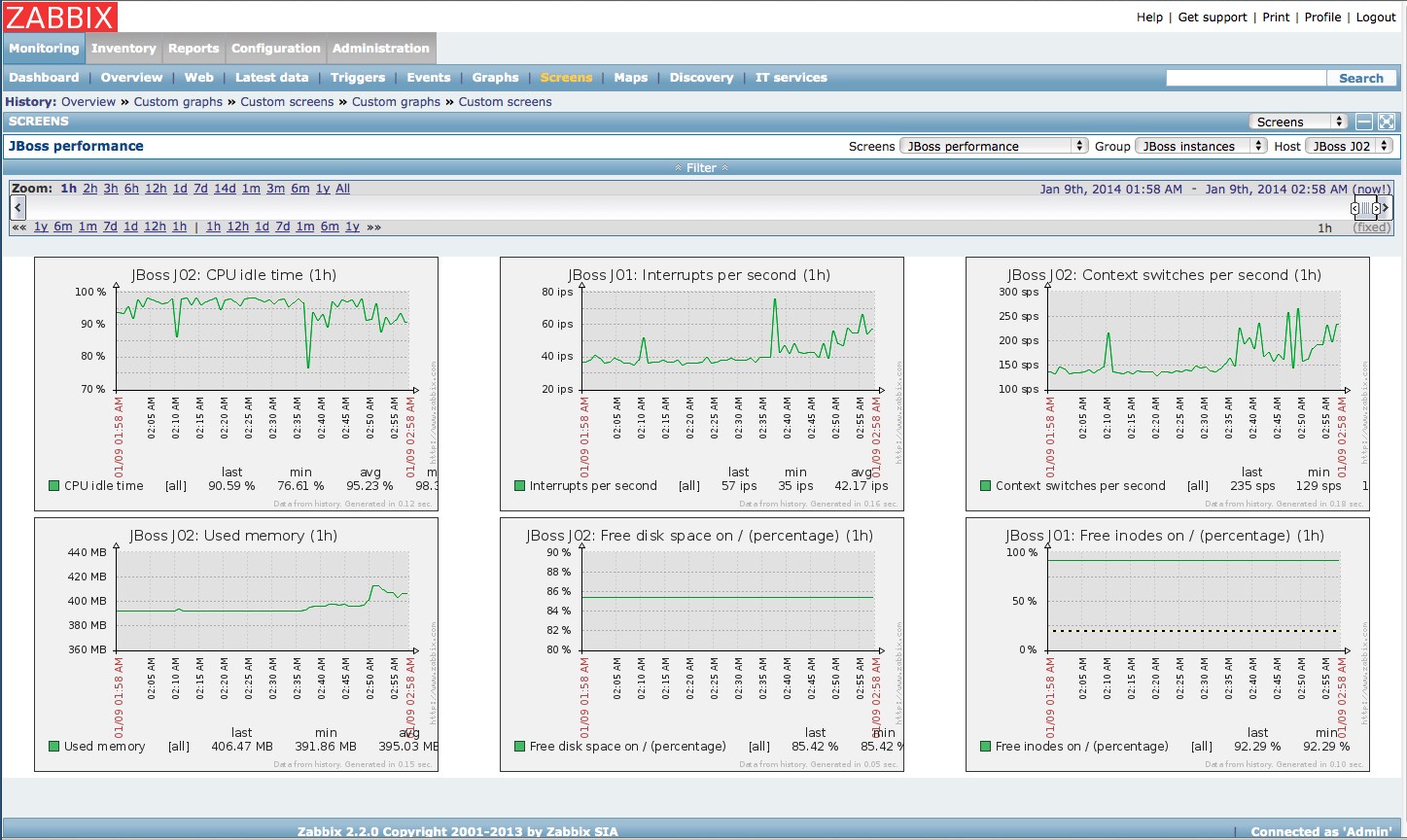Open Discovery submenu

coord(701,78)
